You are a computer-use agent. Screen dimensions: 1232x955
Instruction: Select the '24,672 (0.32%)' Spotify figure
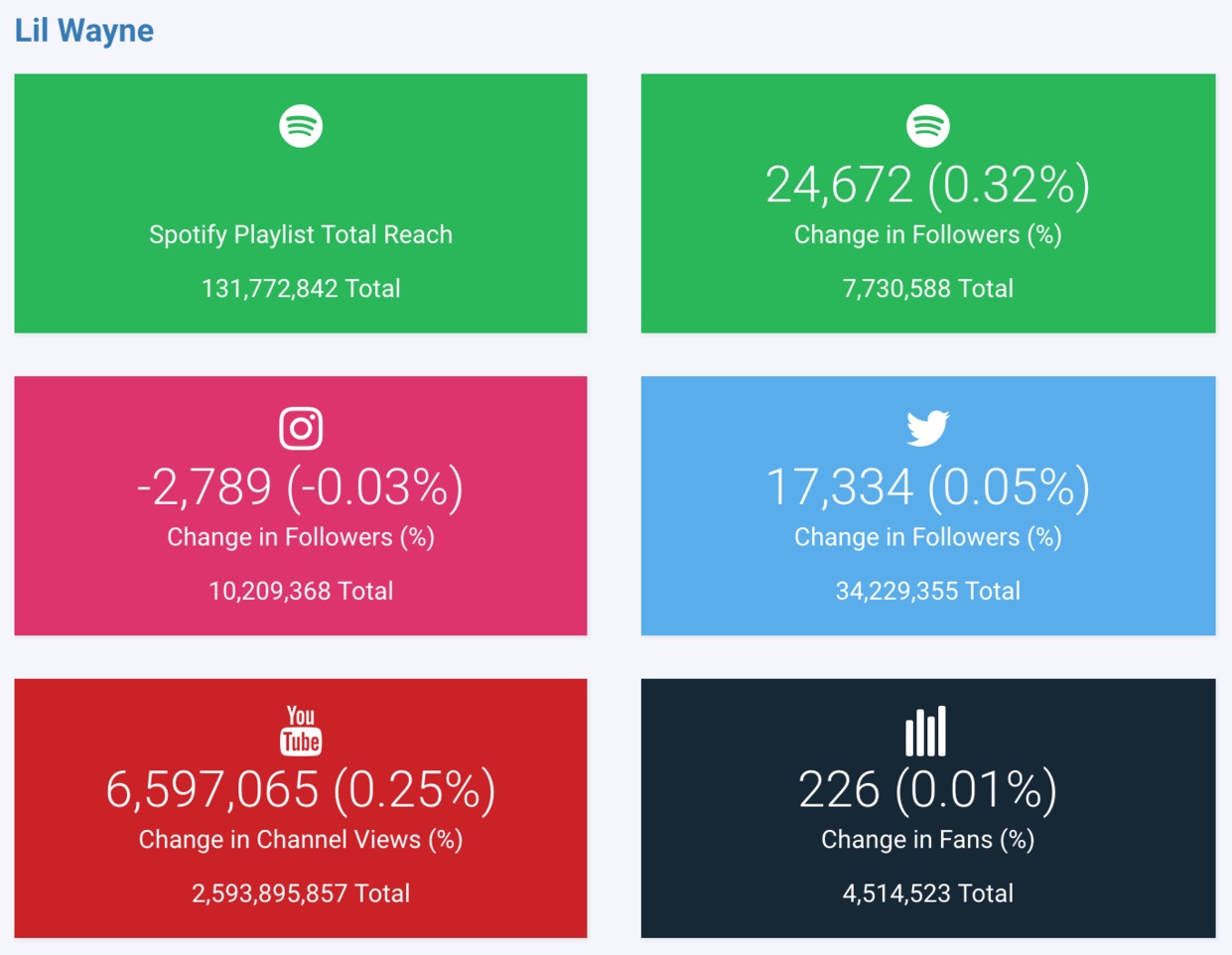coord(928,185)
